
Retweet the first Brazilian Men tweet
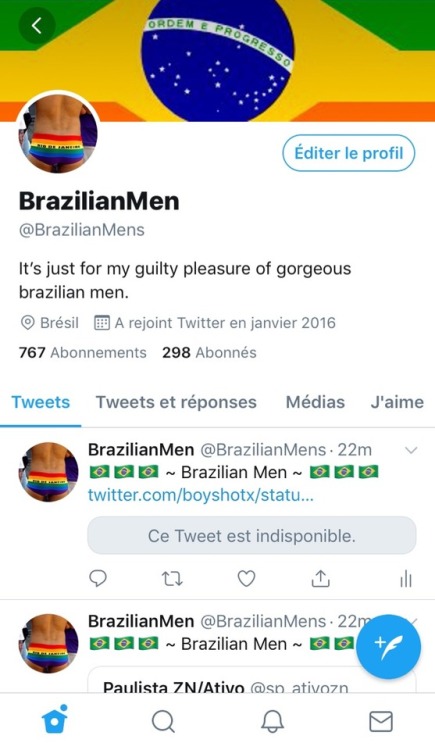point(172,579)
